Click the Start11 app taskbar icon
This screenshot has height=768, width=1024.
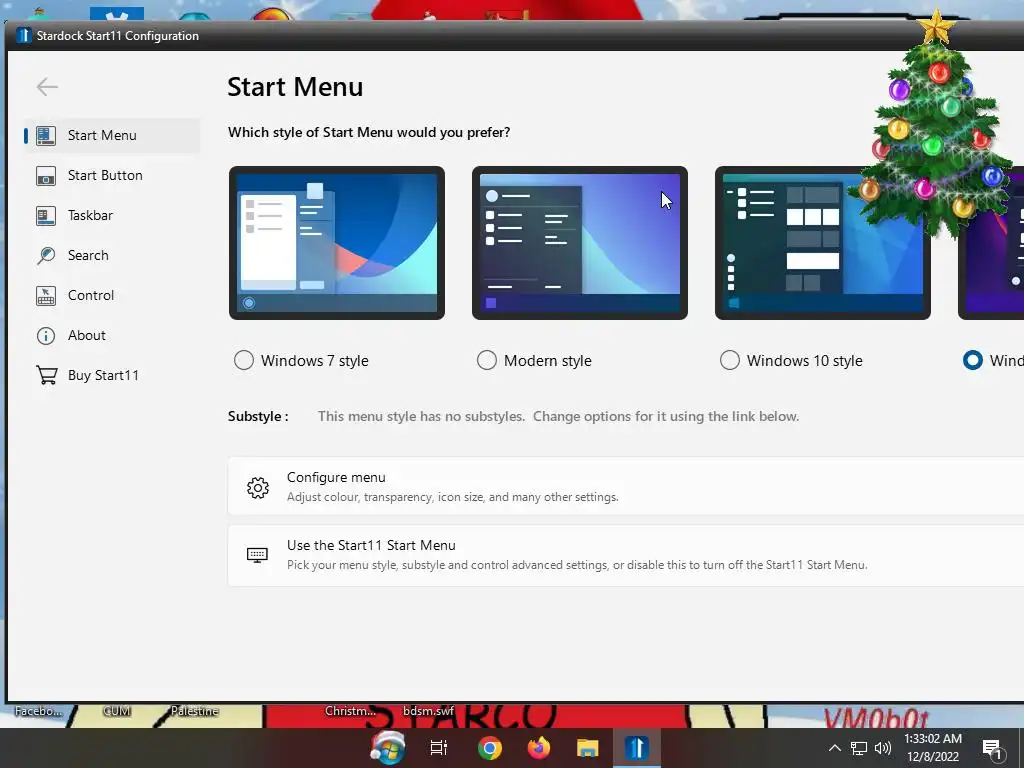click(637, 748)
